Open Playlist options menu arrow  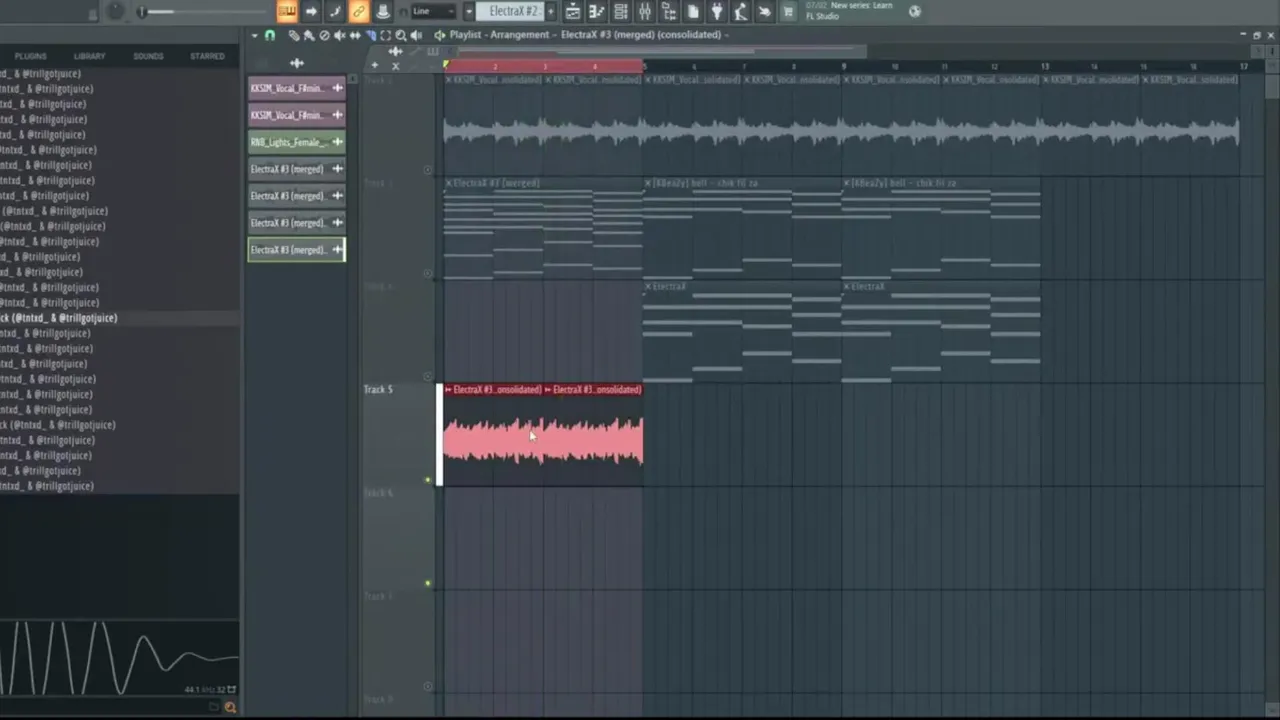254,35
